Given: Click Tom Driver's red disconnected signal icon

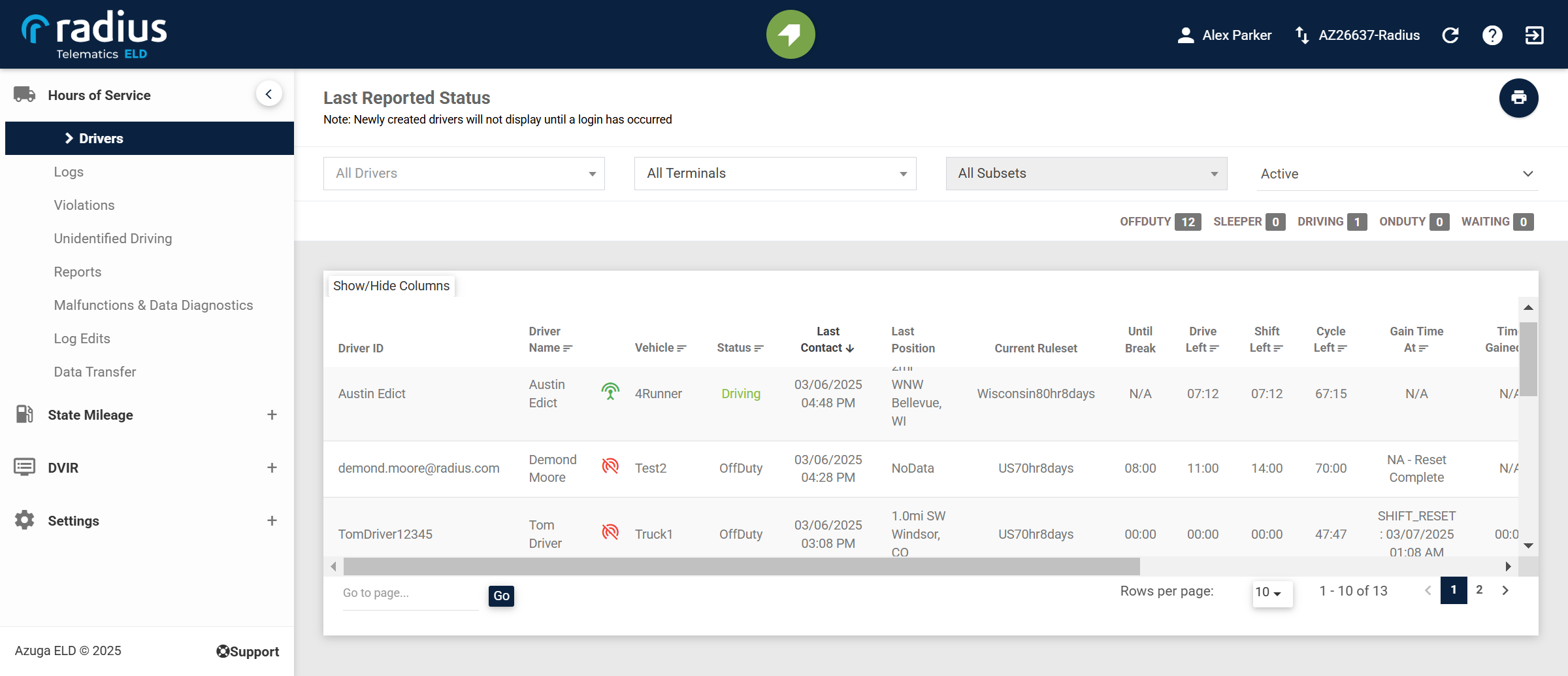Looking at the screenshot, I should point(610,532).
